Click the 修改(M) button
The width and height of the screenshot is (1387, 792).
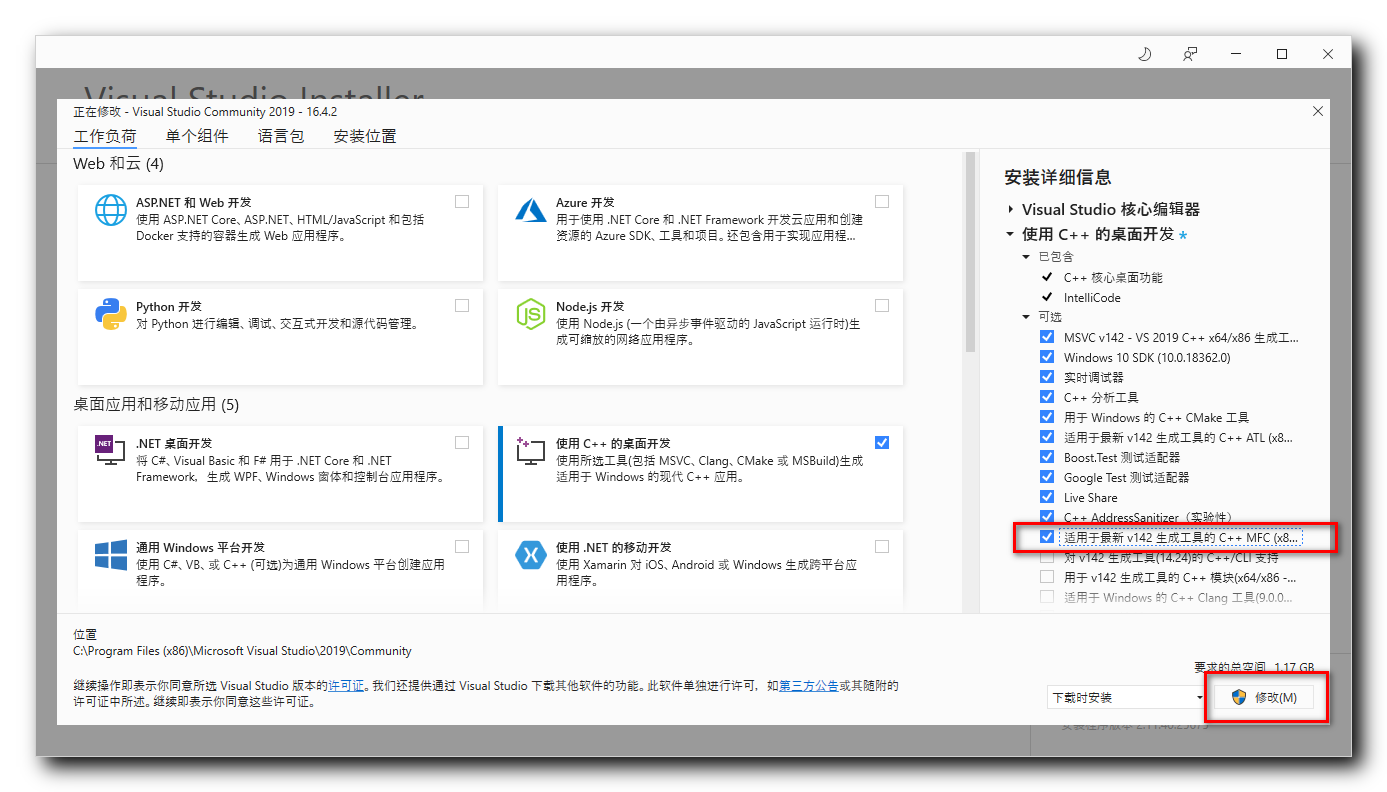click(1264, 697)
